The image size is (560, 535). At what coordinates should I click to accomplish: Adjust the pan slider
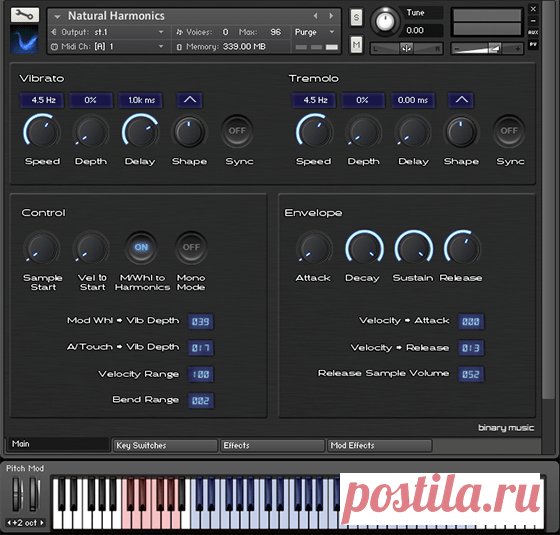(x=406, y=49)
